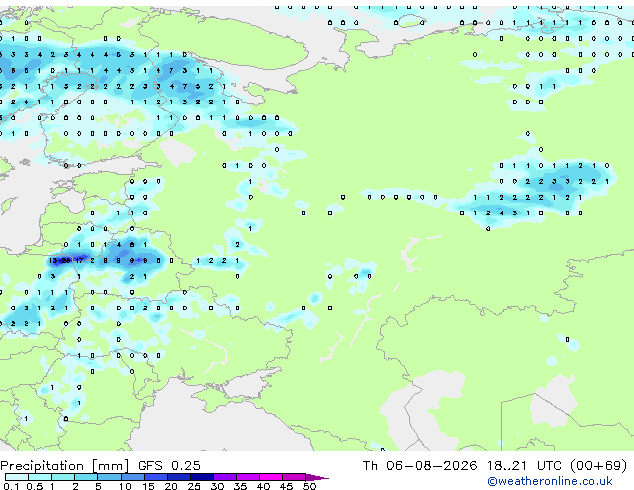Screen dimensions: 634x490
Task: Click the '10' legend scale label
Action: tap(125, 486)
